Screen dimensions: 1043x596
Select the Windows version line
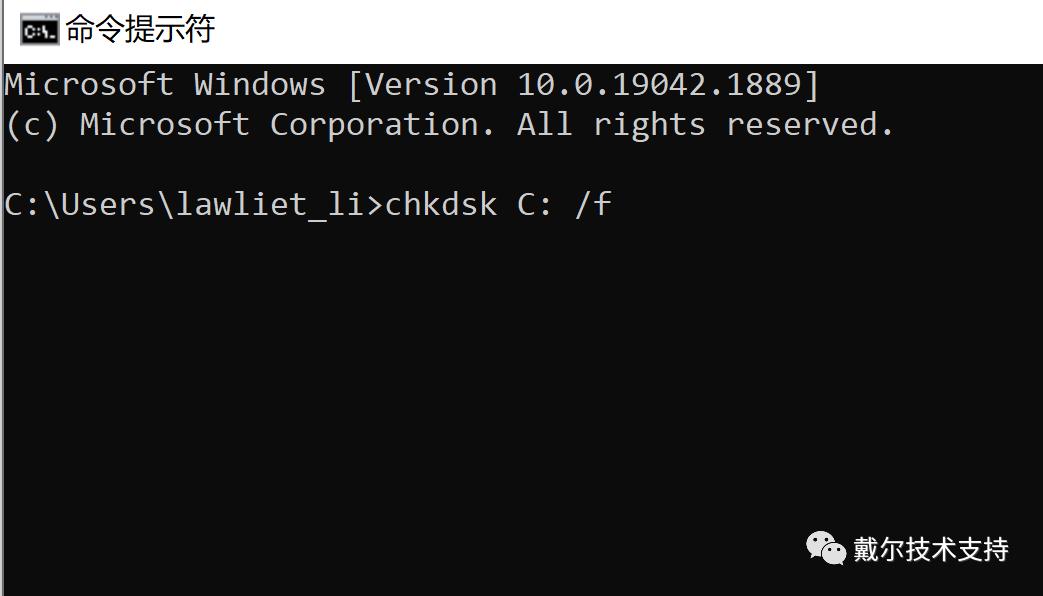click(x=410, y=84)
